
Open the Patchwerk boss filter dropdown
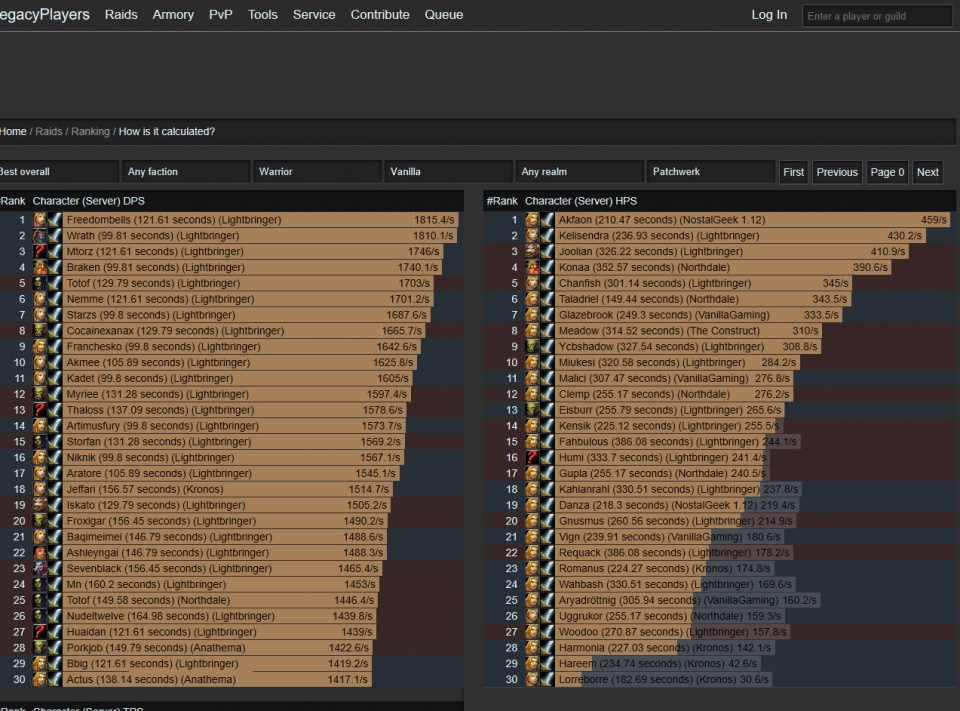pyautogui.click(x=711, y=172)
